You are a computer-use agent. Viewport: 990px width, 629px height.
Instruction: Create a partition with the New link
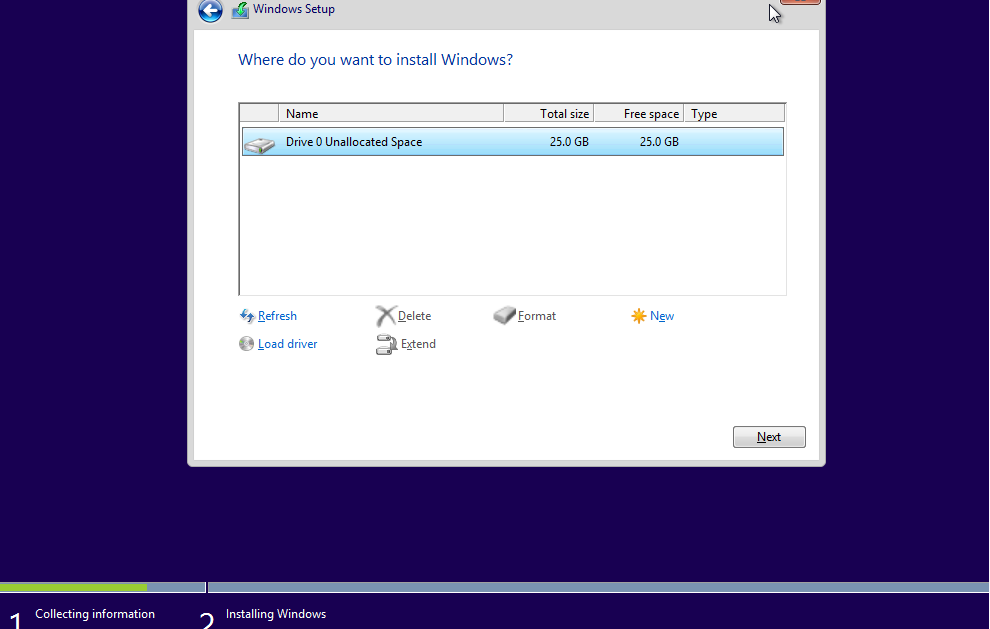(662, 316)
